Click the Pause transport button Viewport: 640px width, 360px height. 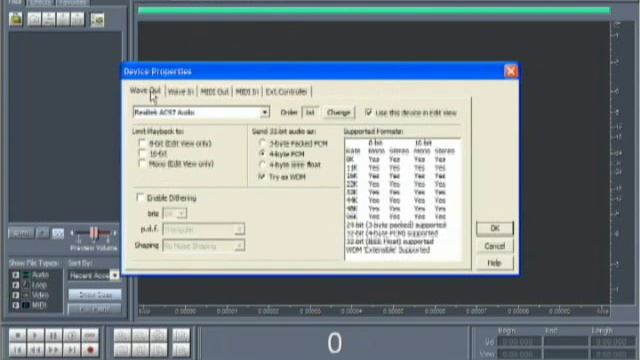(x=53, y=336)
